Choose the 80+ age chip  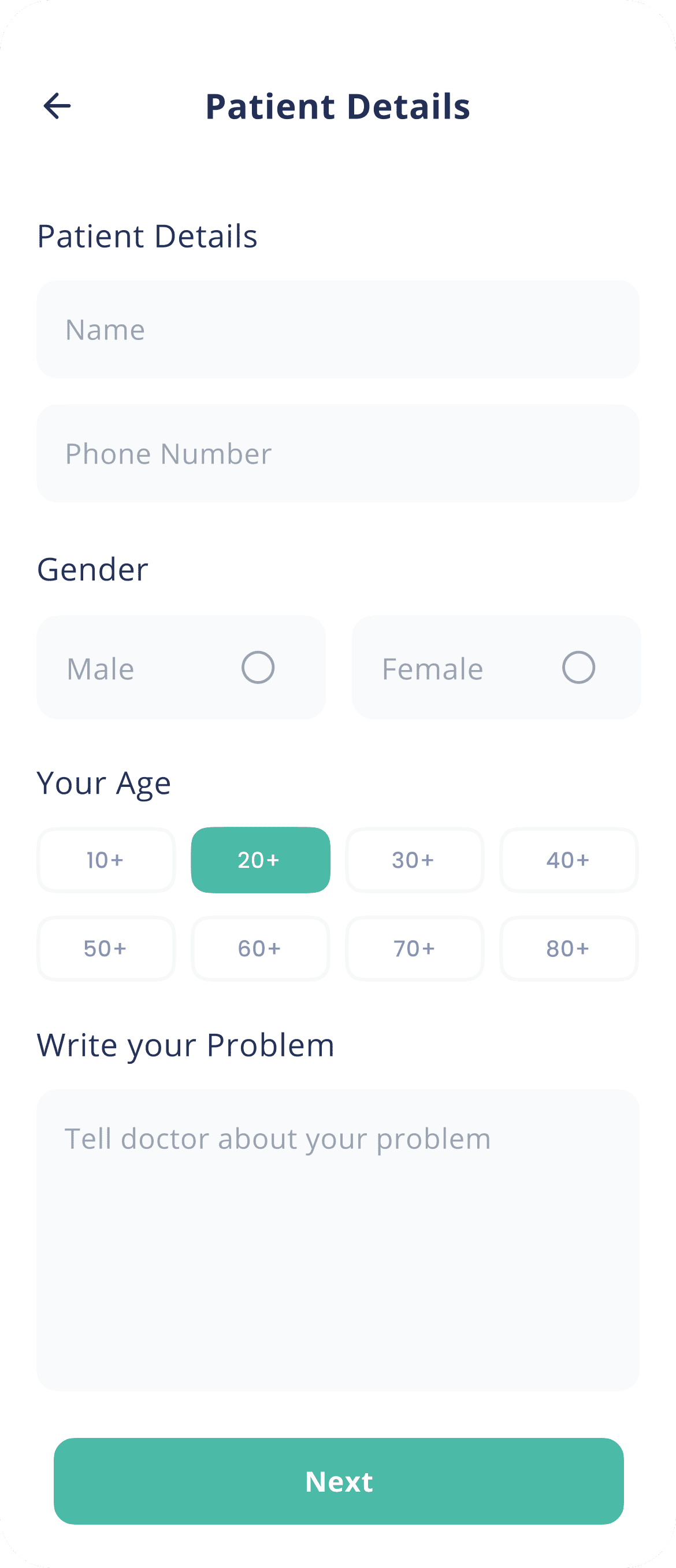click(569, 948)
